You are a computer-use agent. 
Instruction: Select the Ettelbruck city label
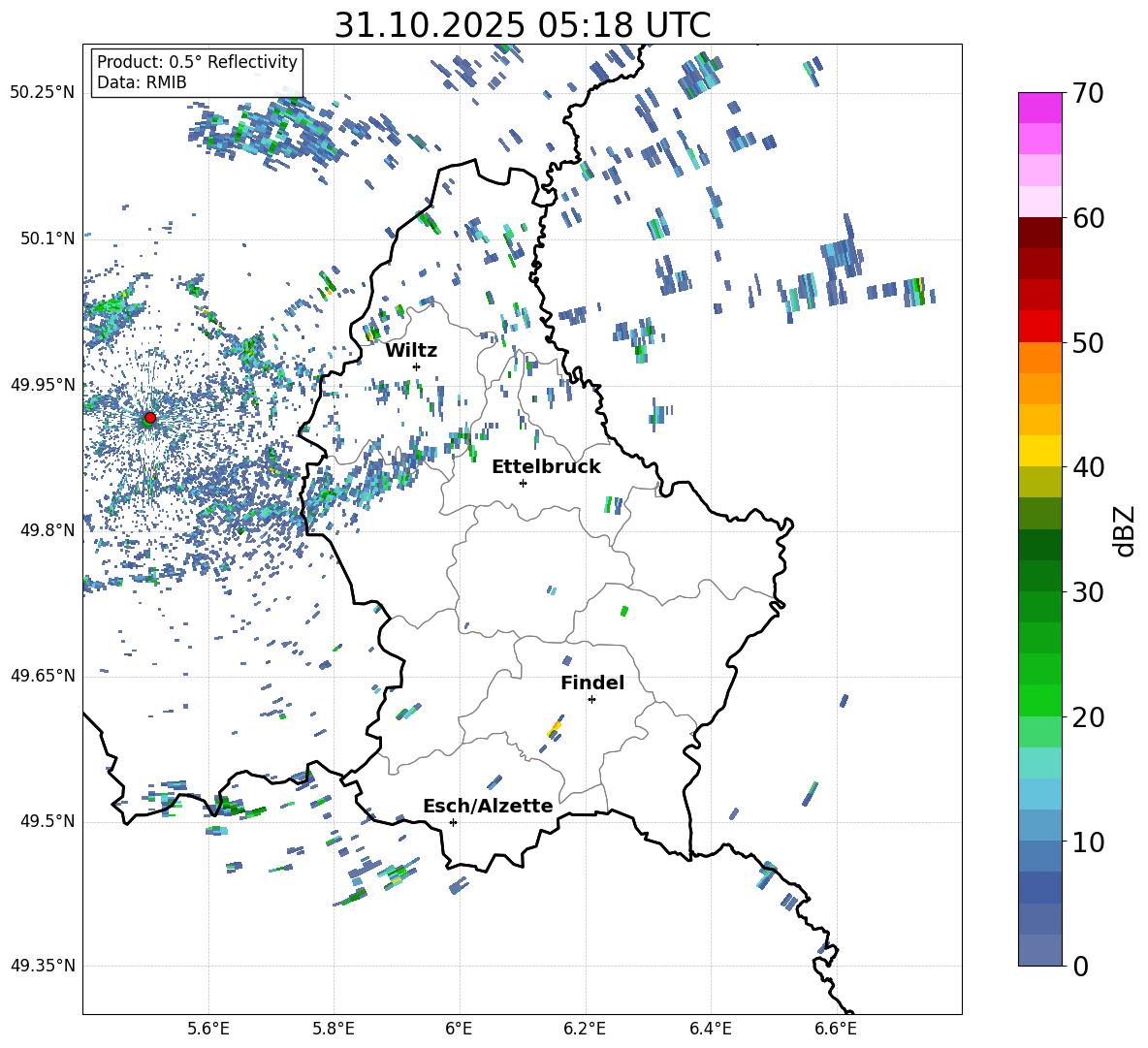(x=546, y=467)
